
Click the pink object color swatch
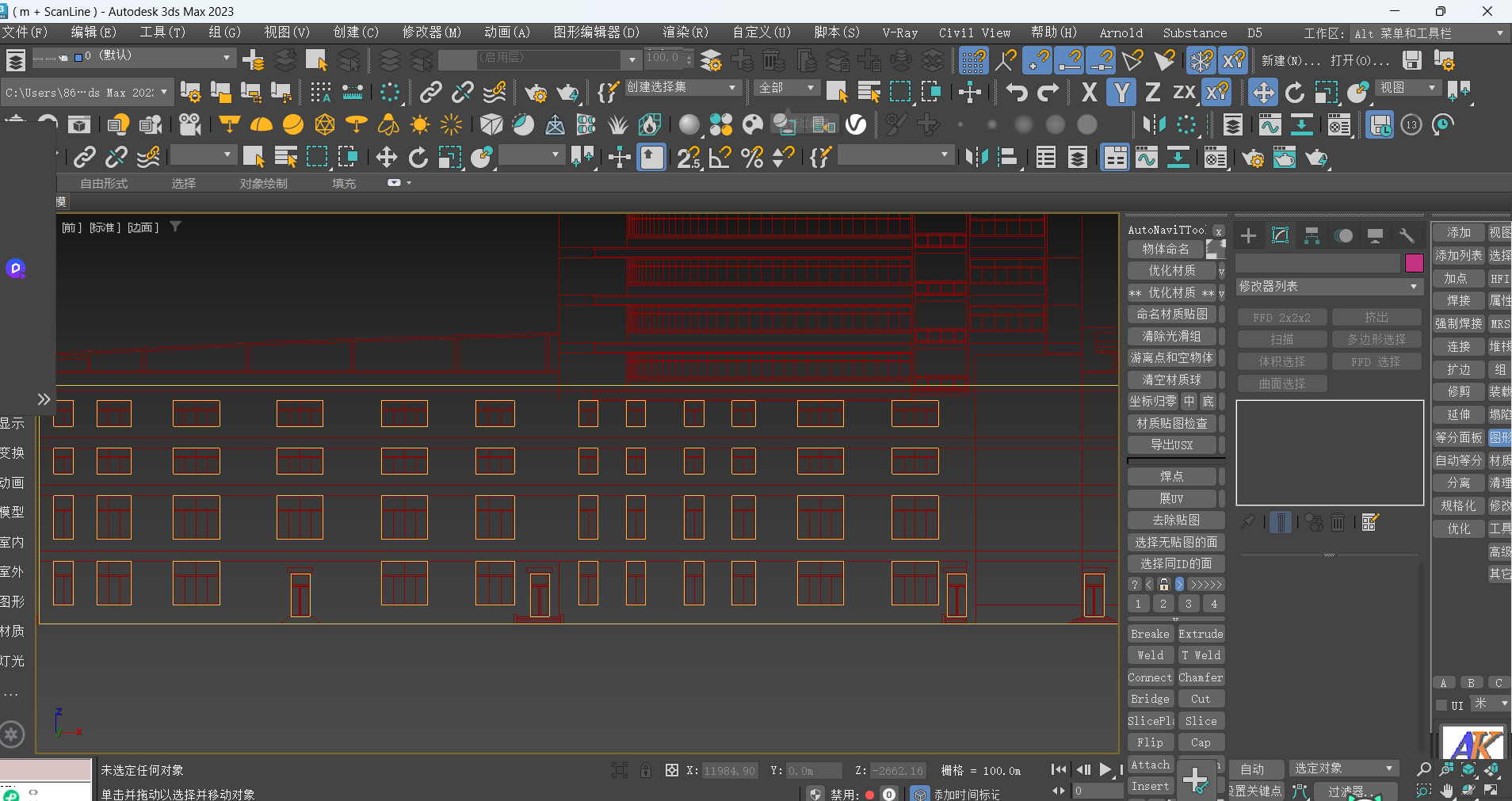pos(1414,263)
